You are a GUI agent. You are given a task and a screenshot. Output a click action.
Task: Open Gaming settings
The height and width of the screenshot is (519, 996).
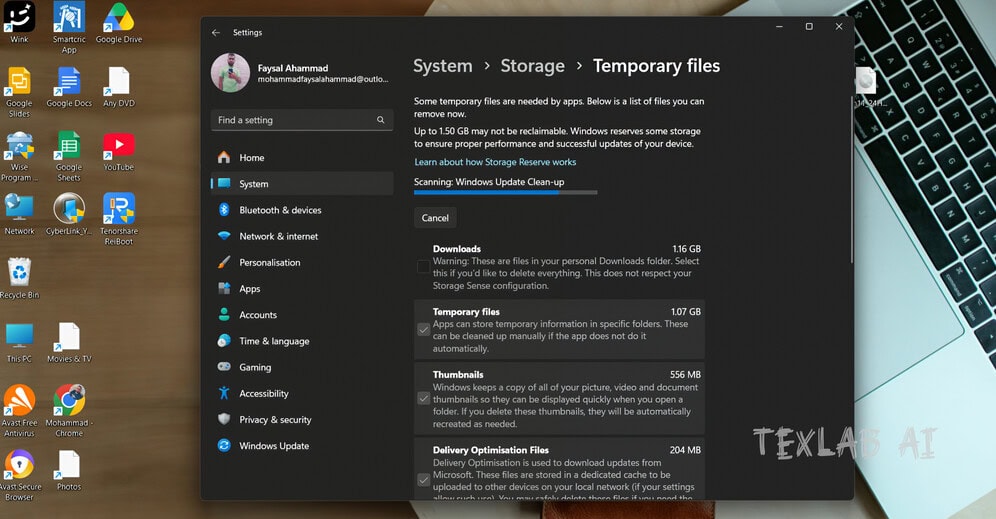point(302,367)
